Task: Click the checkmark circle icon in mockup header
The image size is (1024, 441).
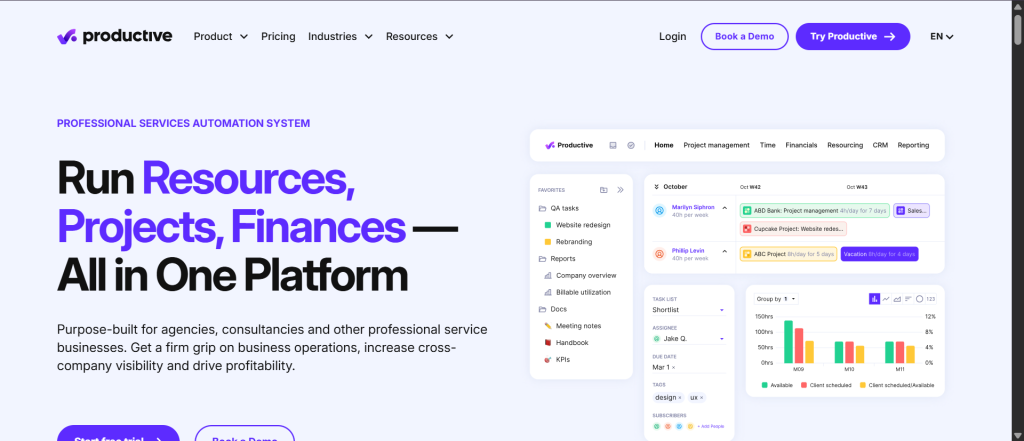Action: (631, 145)
